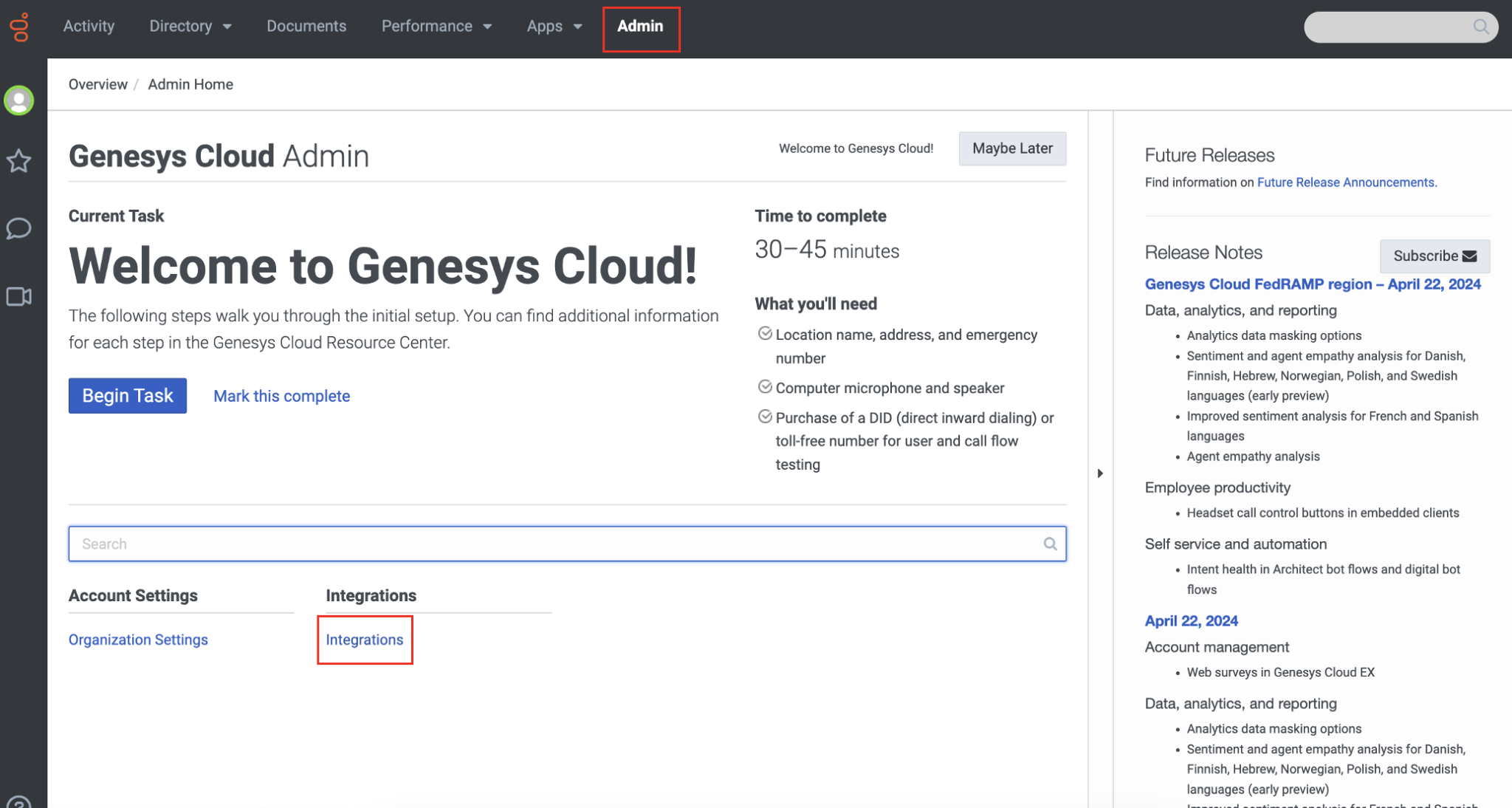This screenshot has height=808, width=1512.
Task: Open the video camera icon in sidebar
Action: click(x=18, y=296)
